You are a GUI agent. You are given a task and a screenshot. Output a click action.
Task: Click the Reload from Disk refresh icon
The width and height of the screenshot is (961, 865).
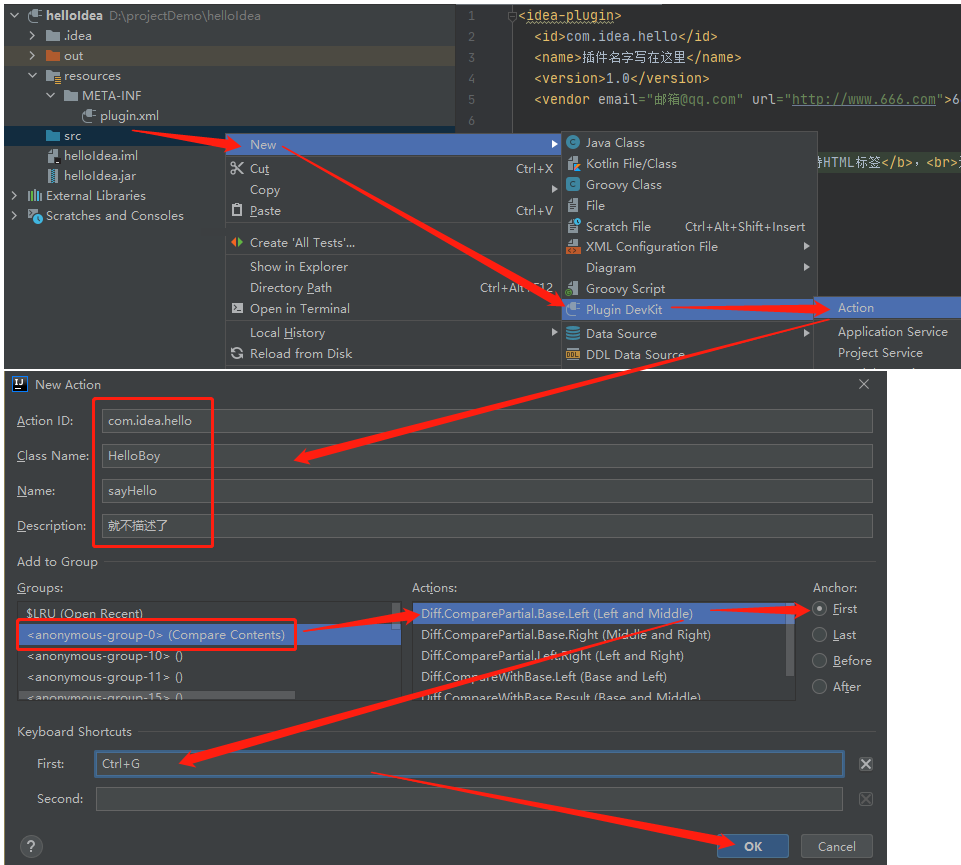point(237,353)
